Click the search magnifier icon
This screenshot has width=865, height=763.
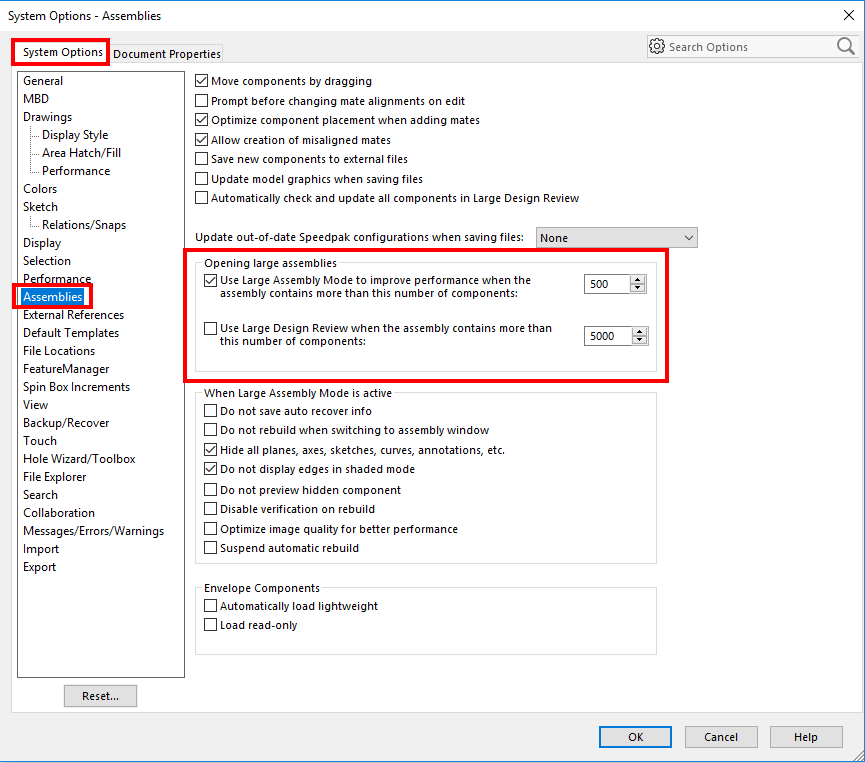point(845,46)
